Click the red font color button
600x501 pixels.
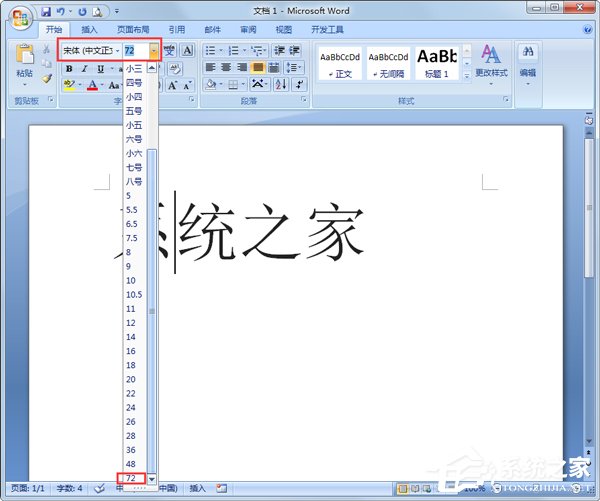(x=91, y=86)
